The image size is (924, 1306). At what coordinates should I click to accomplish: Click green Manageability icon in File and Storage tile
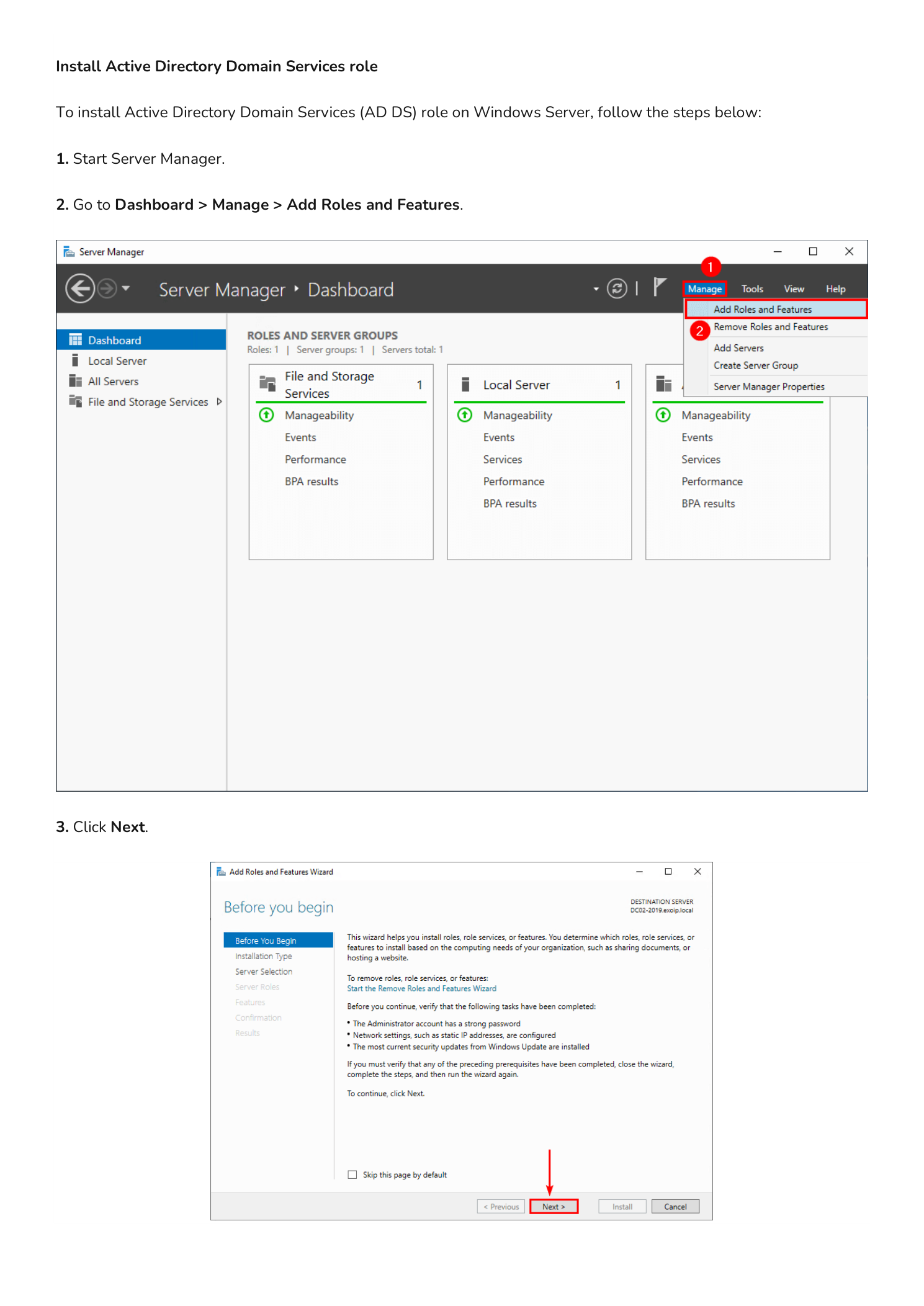tap(266, 415)
